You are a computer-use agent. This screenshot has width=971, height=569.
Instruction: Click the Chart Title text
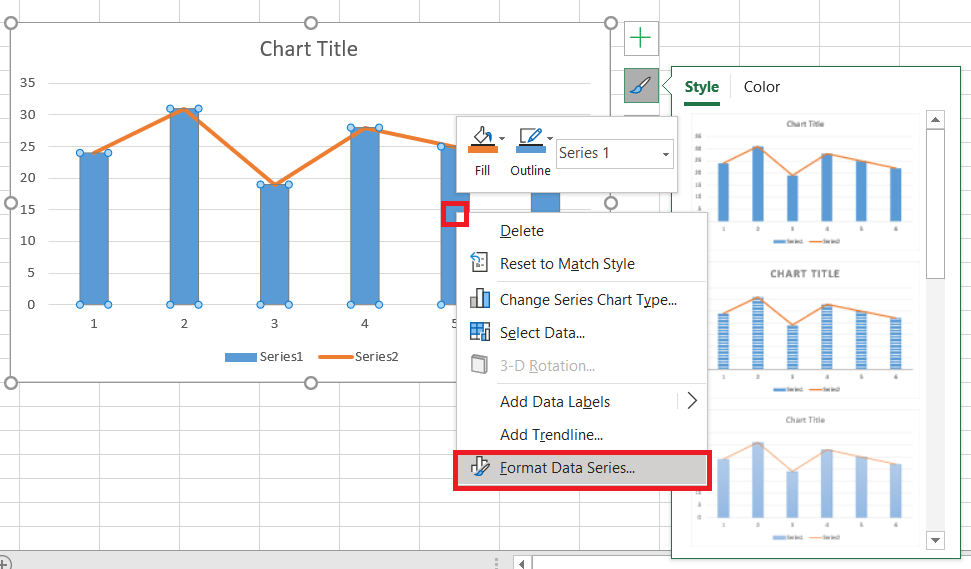point(308,49)
